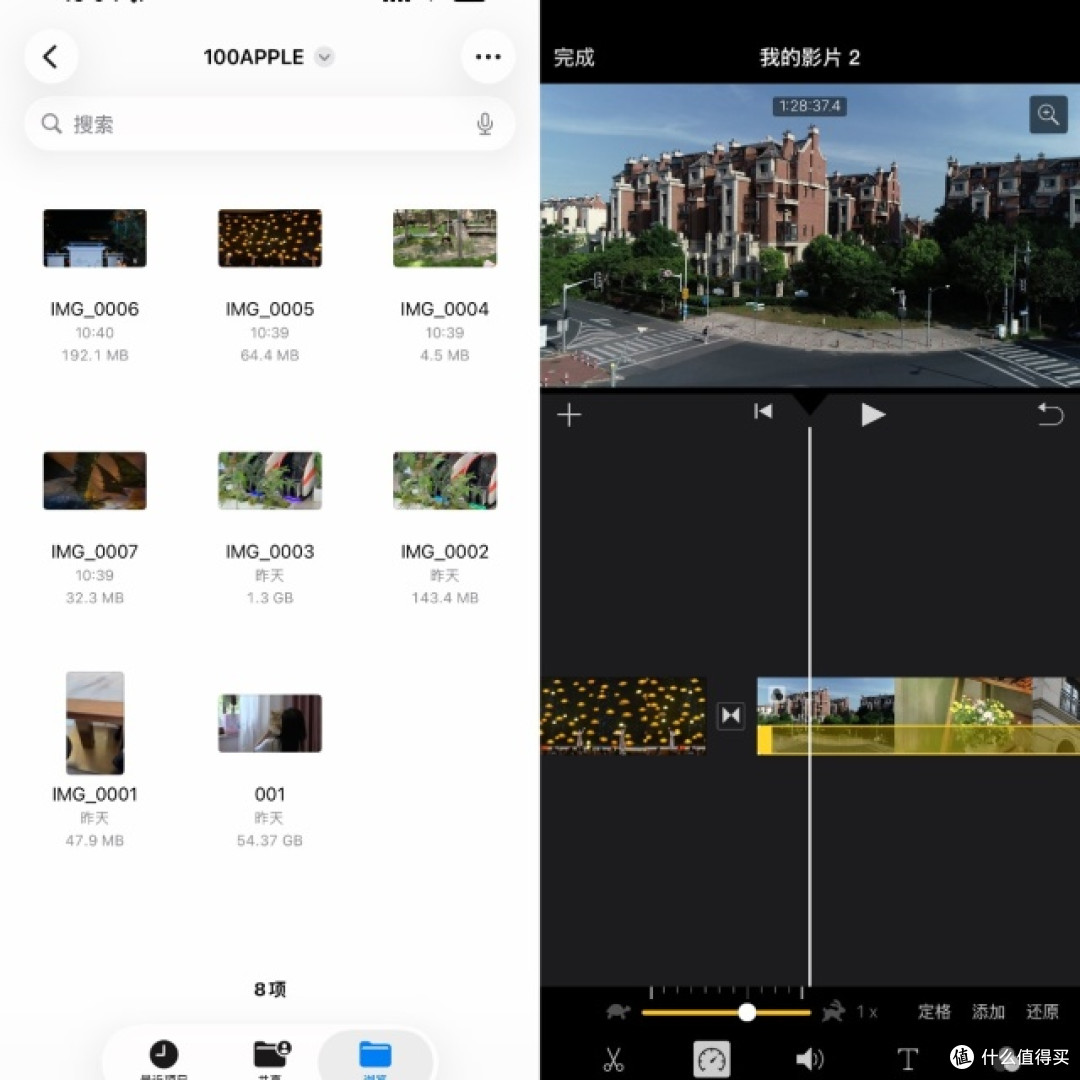The height and width of the screenshot is (1080, 1080).
Task: Select the 001 file name label
Action: point(269,794)
